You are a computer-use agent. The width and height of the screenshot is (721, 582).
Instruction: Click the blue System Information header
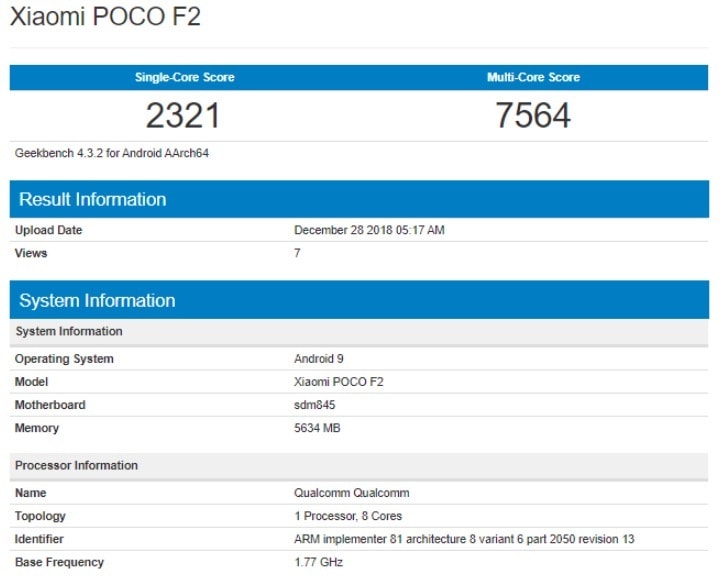pyautogui.click(x=359, y=300)
